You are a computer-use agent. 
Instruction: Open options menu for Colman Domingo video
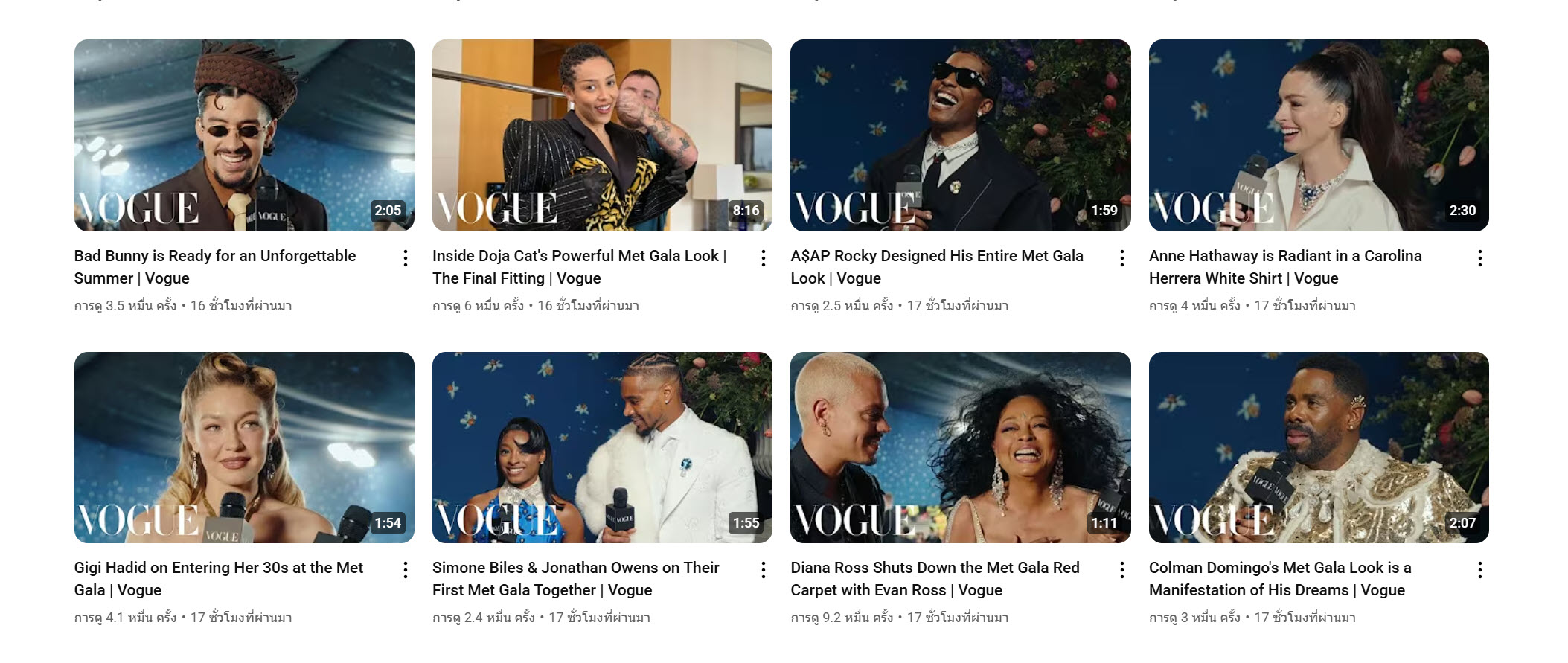click(x=1479, y=570)
